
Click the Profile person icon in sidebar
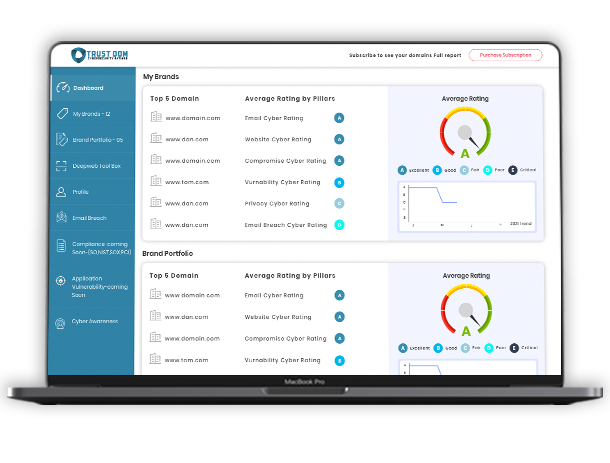[x=61, y=192]
